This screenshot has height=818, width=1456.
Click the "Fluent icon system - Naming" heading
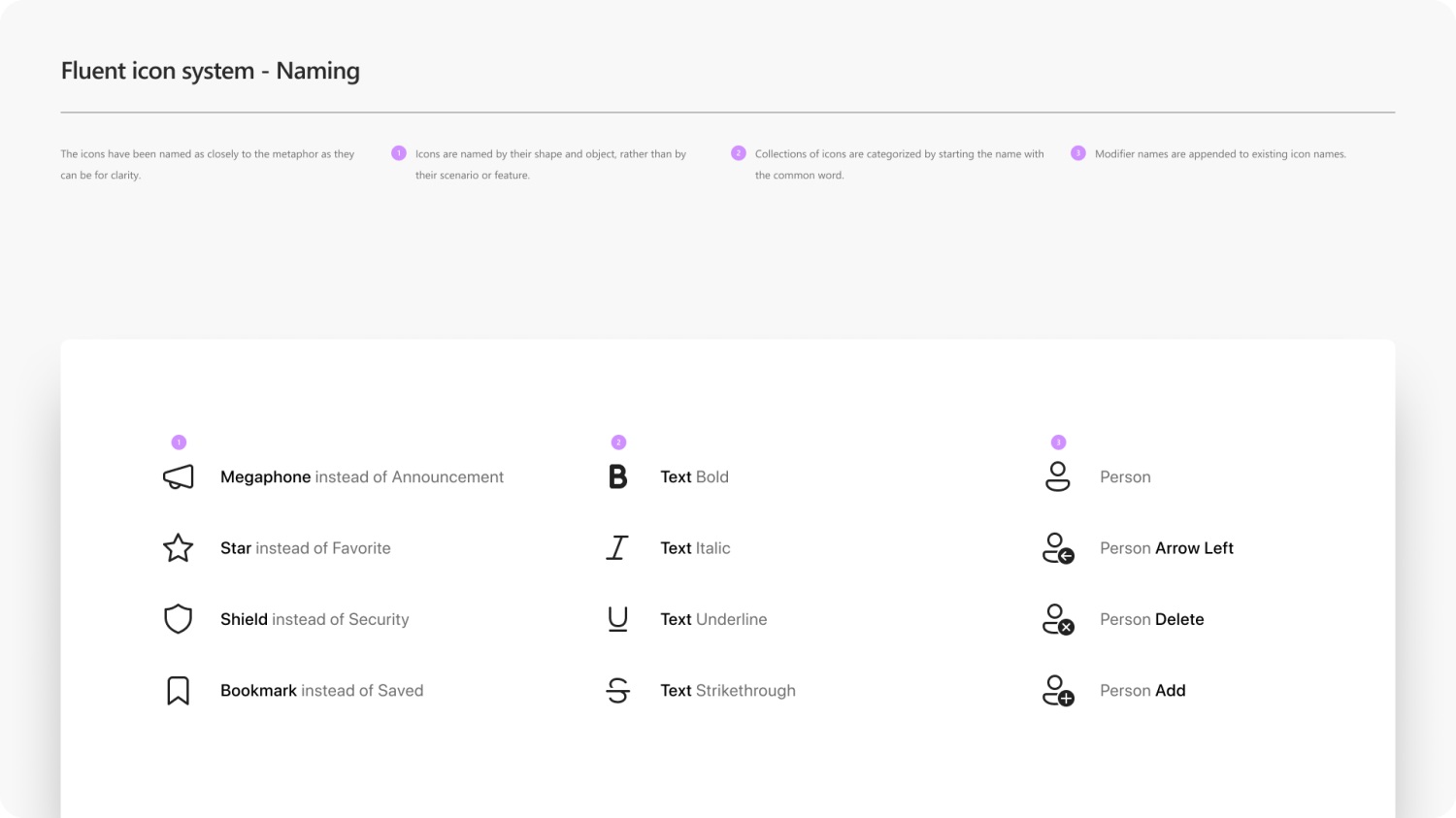tap(211, 71)
